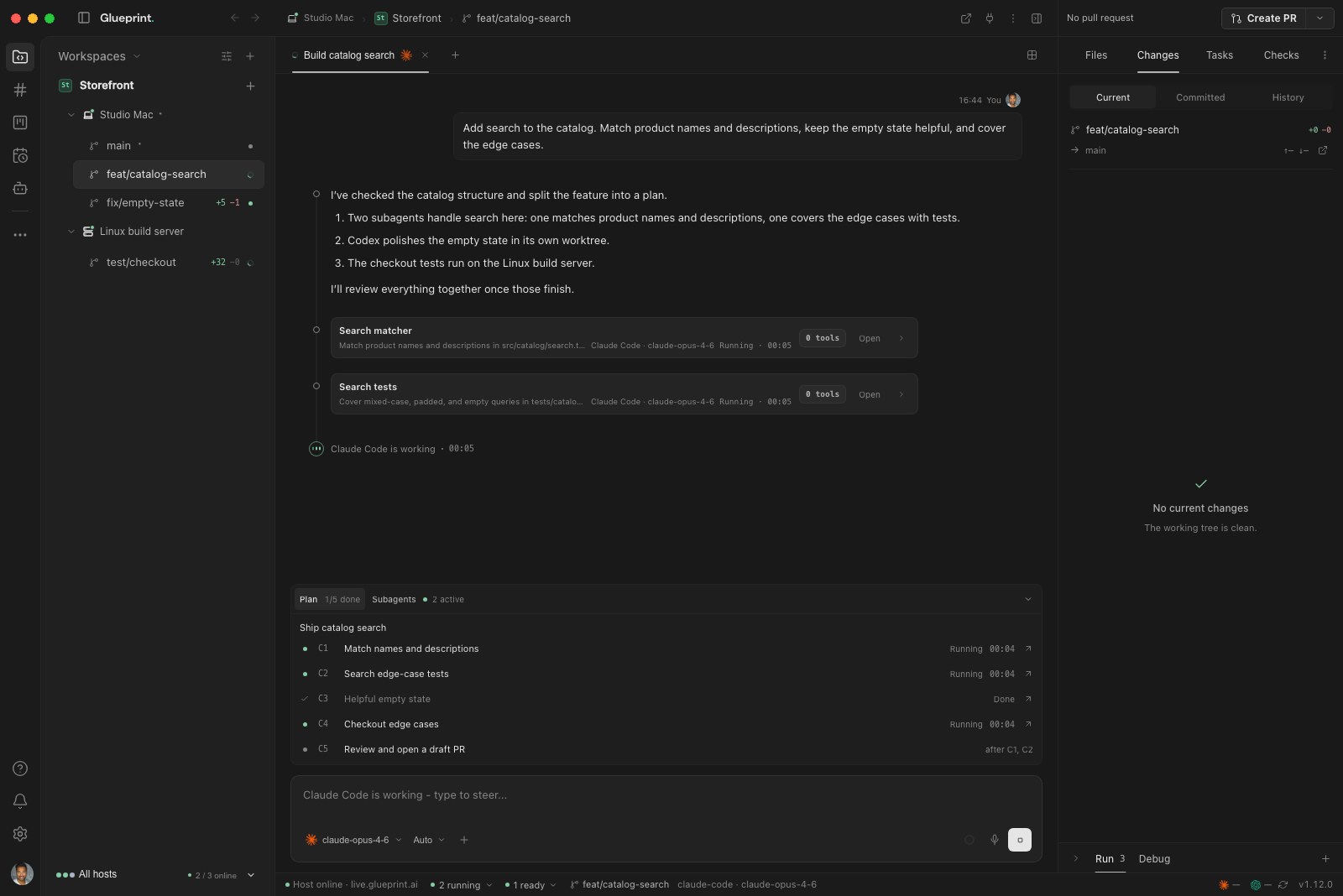The width and height of the screenshot is (1343, 896).
Task: Switch to the Files tab
Action: (1096, 55)
